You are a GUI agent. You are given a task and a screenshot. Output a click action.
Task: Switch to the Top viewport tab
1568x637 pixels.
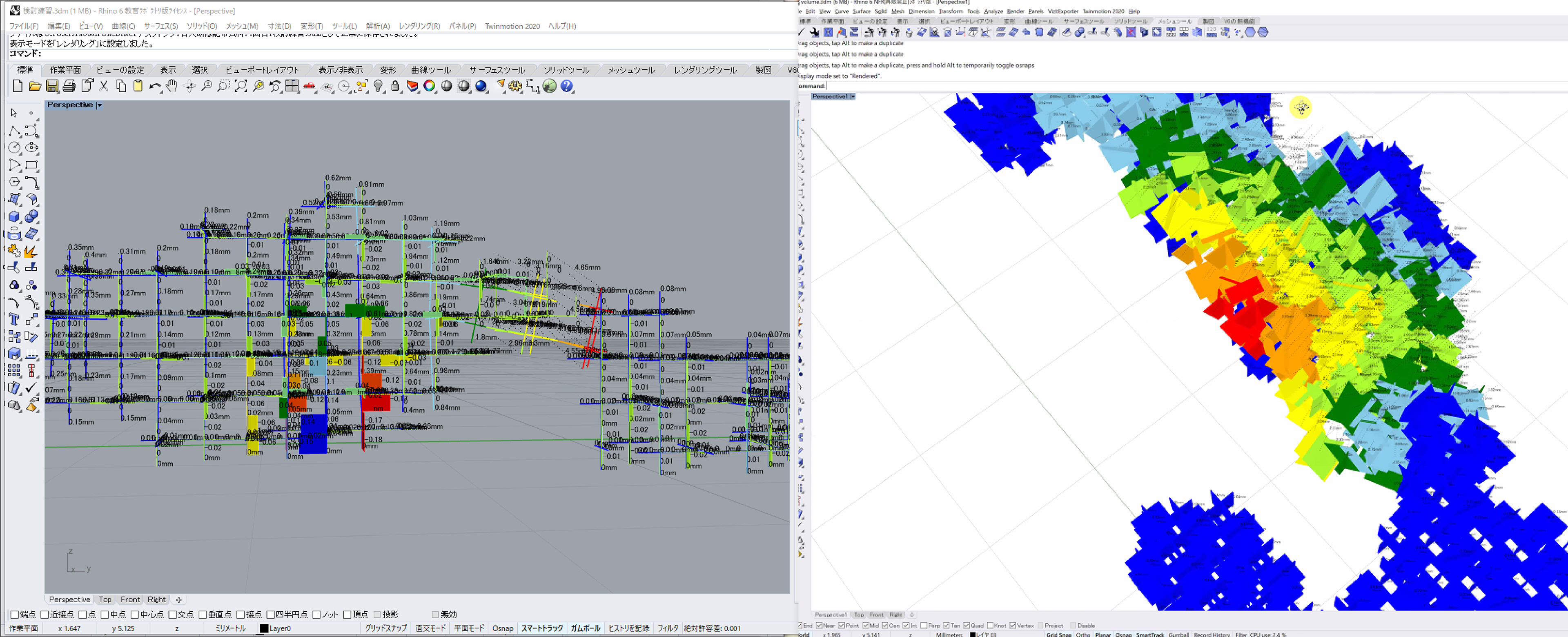pyautogui.click(x=105, y=600)
